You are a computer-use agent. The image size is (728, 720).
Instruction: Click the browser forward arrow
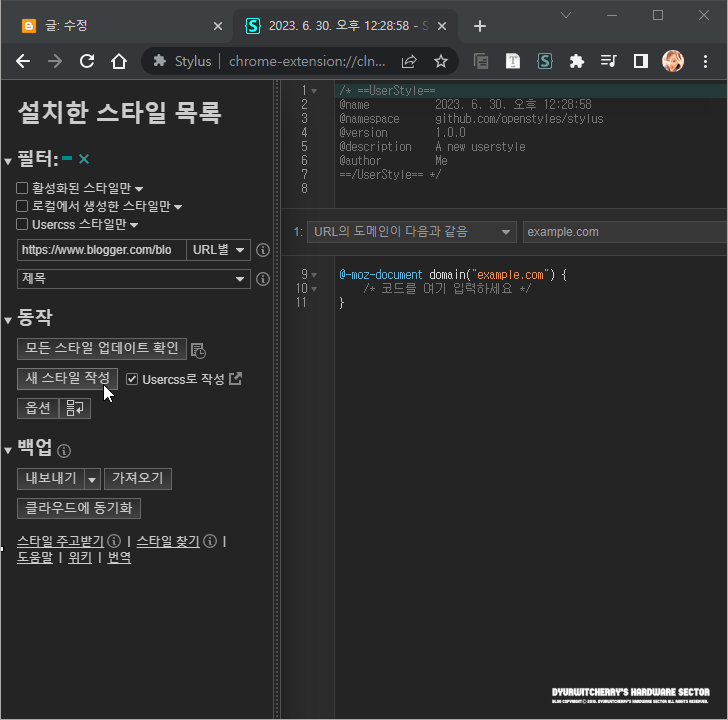coord(55,61)
